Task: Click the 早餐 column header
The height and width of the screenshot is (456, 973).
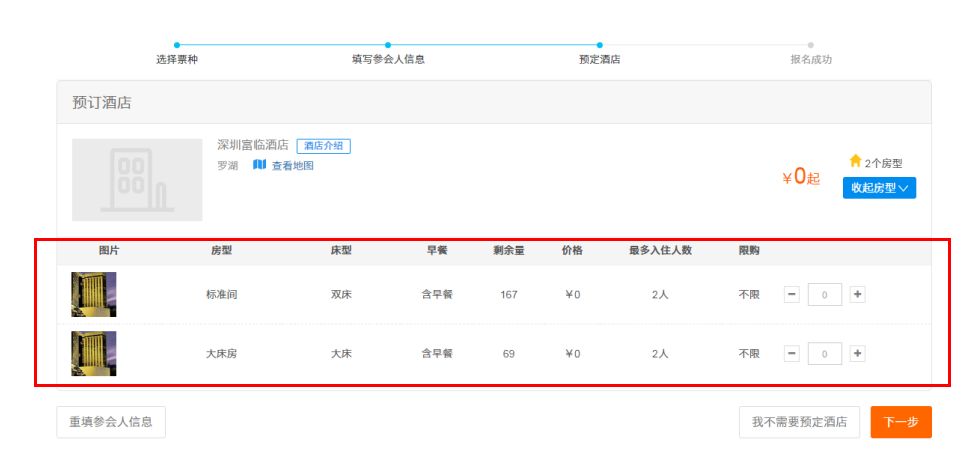Action: 437,251
